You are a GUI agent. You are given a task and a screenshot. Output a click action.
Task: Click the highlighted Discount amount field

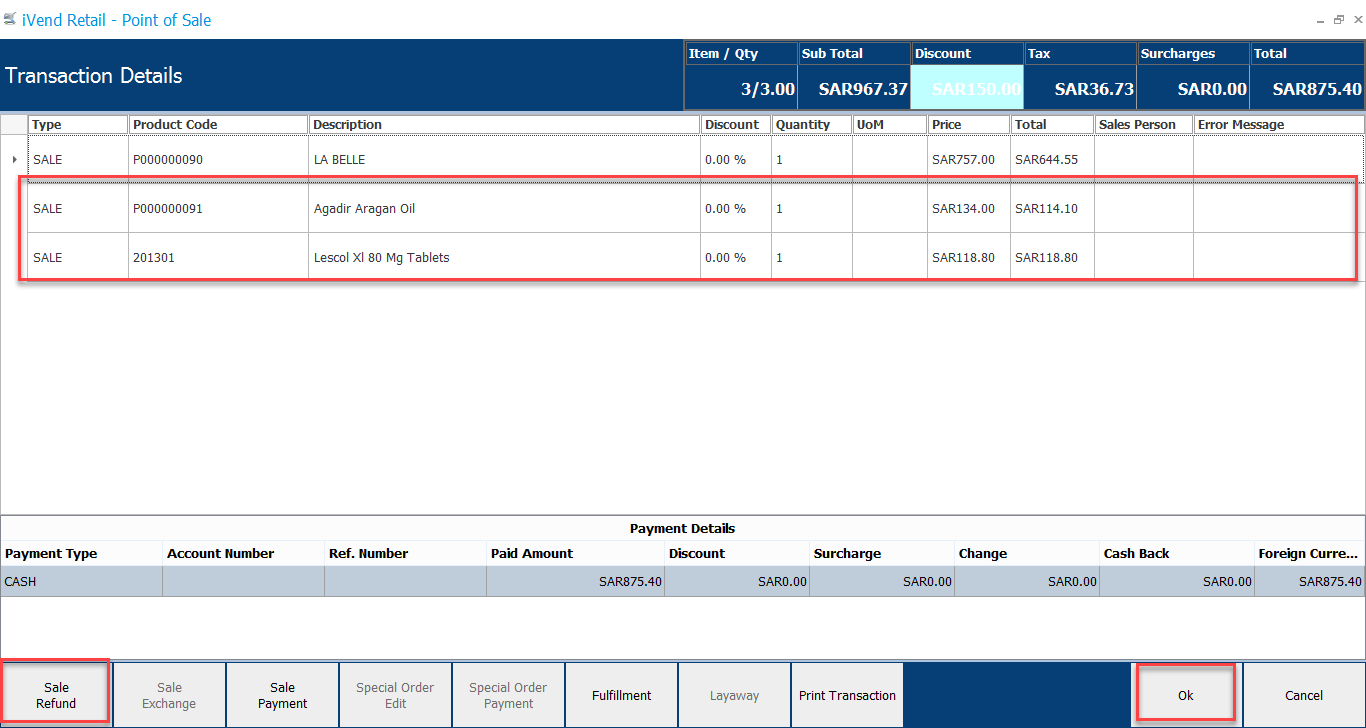click(x=967, y=89)
